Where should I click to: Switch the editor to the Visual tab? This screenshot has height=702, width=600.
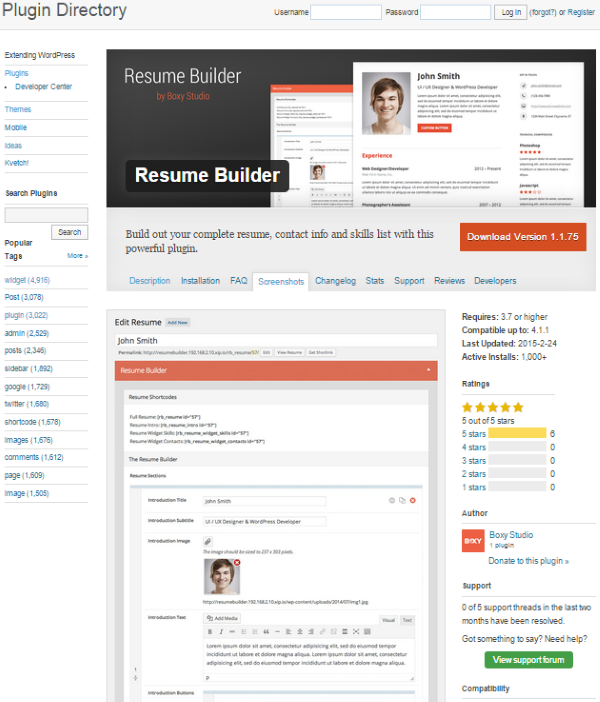tap(389, 620)
